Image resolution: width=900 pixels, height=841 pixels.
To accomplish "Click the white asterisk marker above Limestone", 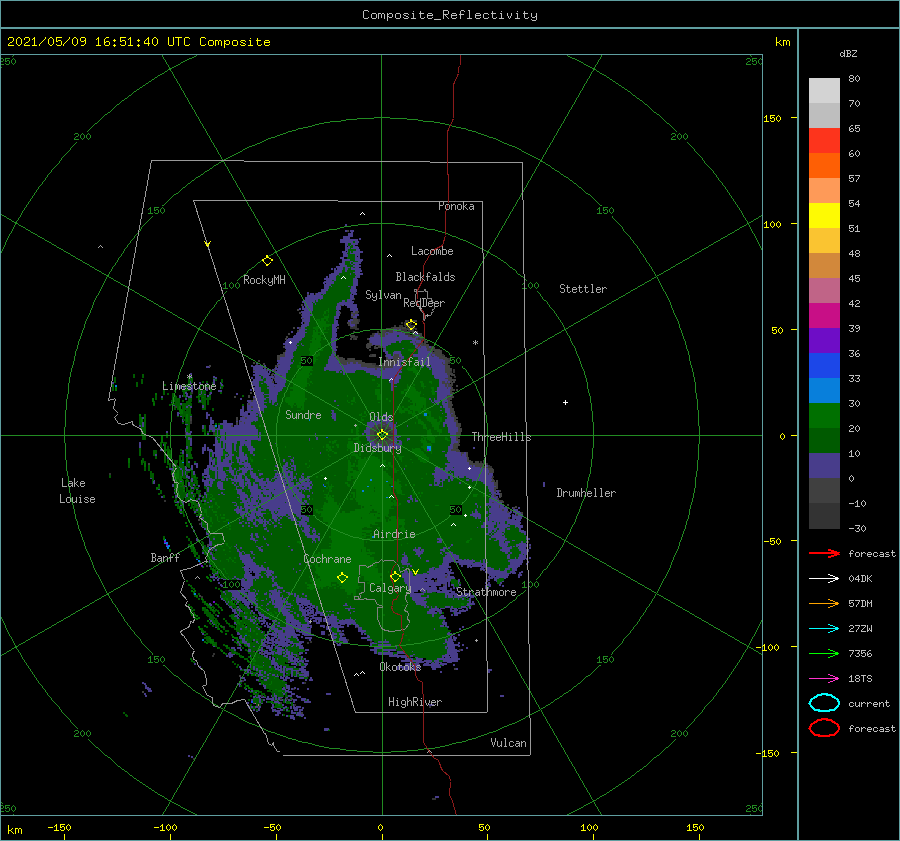I will coord(189,377).
